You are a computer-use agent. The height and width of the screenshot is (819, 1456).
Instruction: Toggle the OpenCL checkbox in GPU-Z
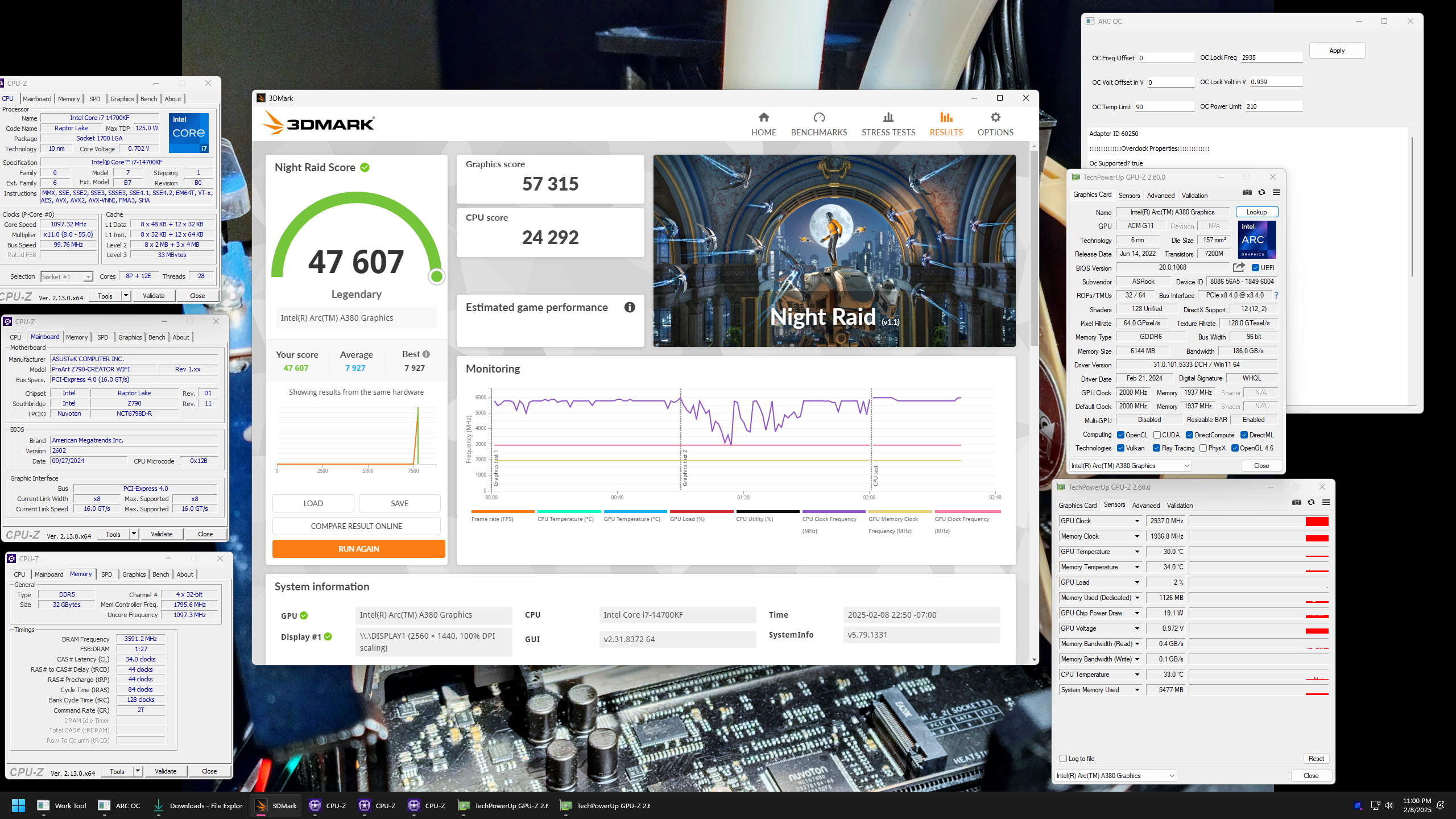tap(1120, 435)
